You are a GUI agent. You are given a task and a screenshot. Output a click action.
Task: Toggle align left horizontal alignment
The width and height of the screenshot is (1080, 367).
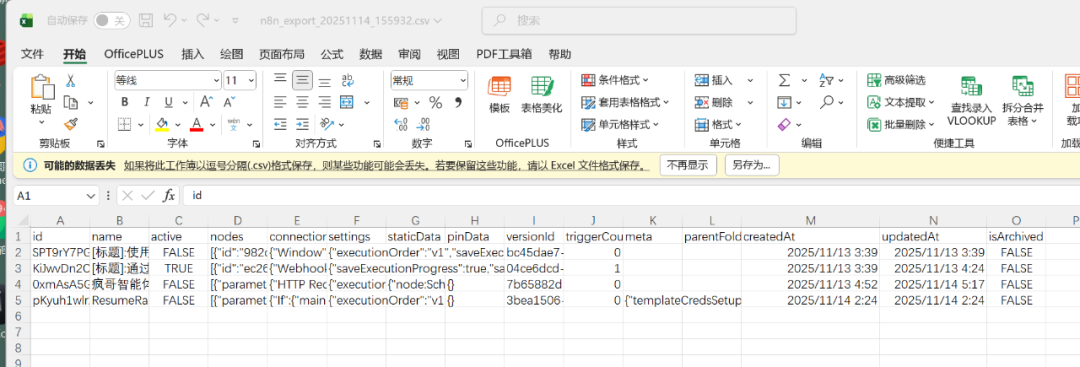click(280, 103)
